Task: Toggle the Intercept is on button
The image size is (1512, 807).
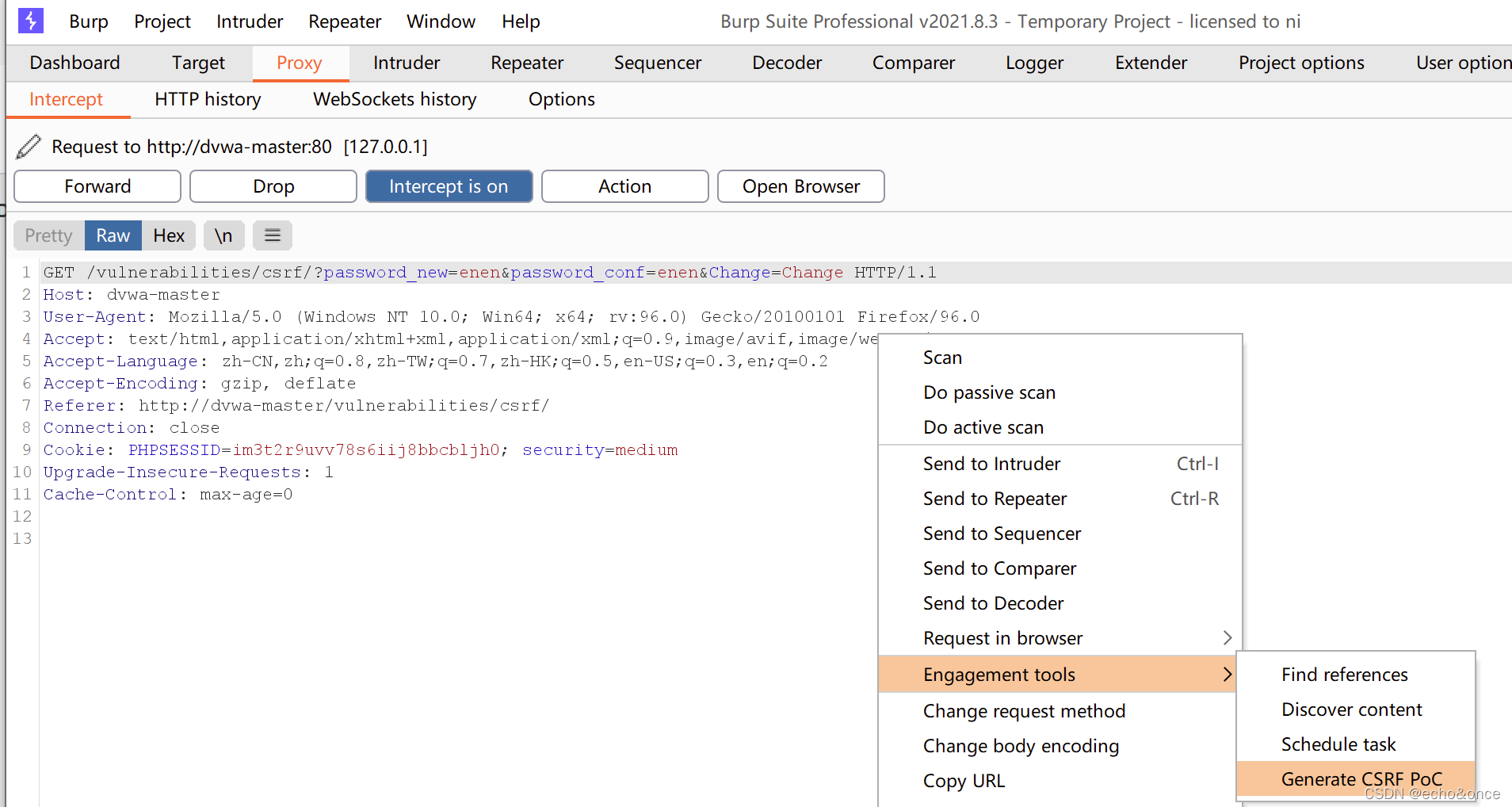Action: pyautogui.click(x=449, y=186)
